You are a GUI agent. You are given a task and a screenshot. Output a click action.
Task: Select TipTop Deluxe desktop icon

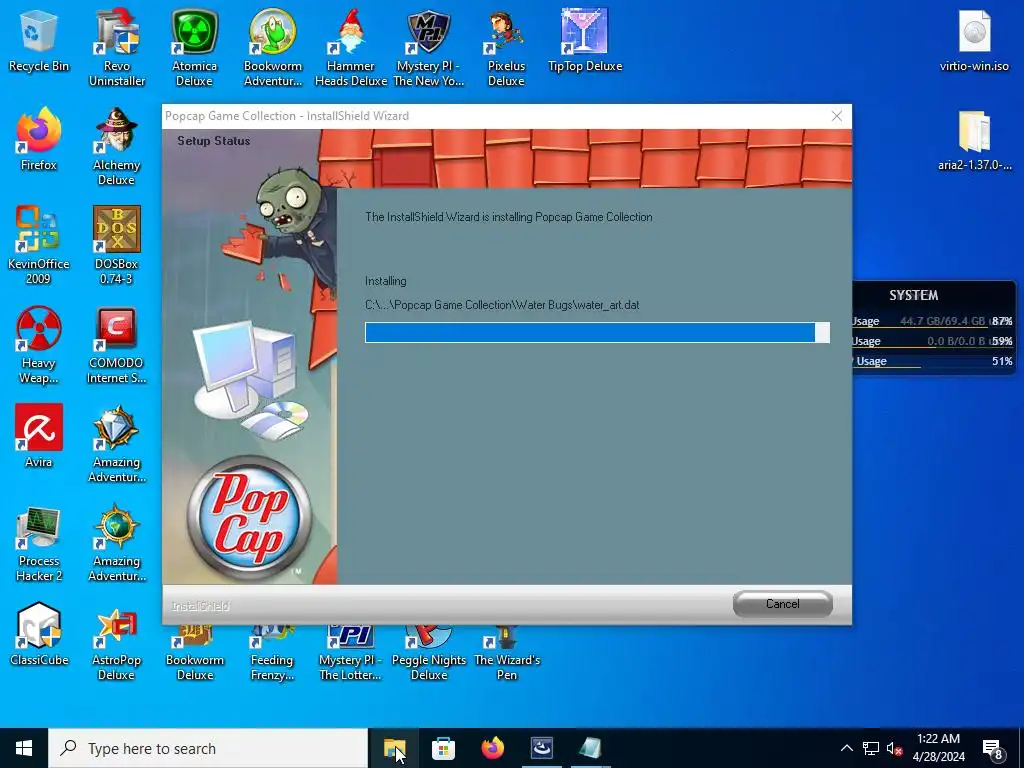[x=584, y=40]
